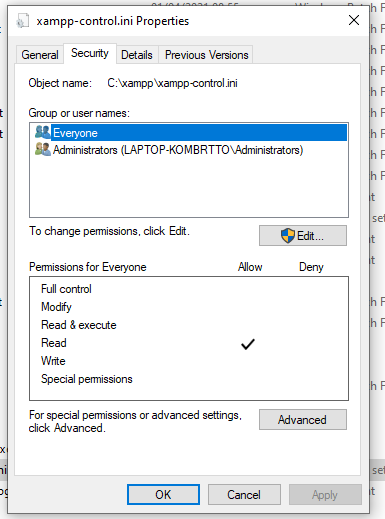Click the Modify permission row
This screenshot has height=519, width=385.
click(x=189, y=307)
